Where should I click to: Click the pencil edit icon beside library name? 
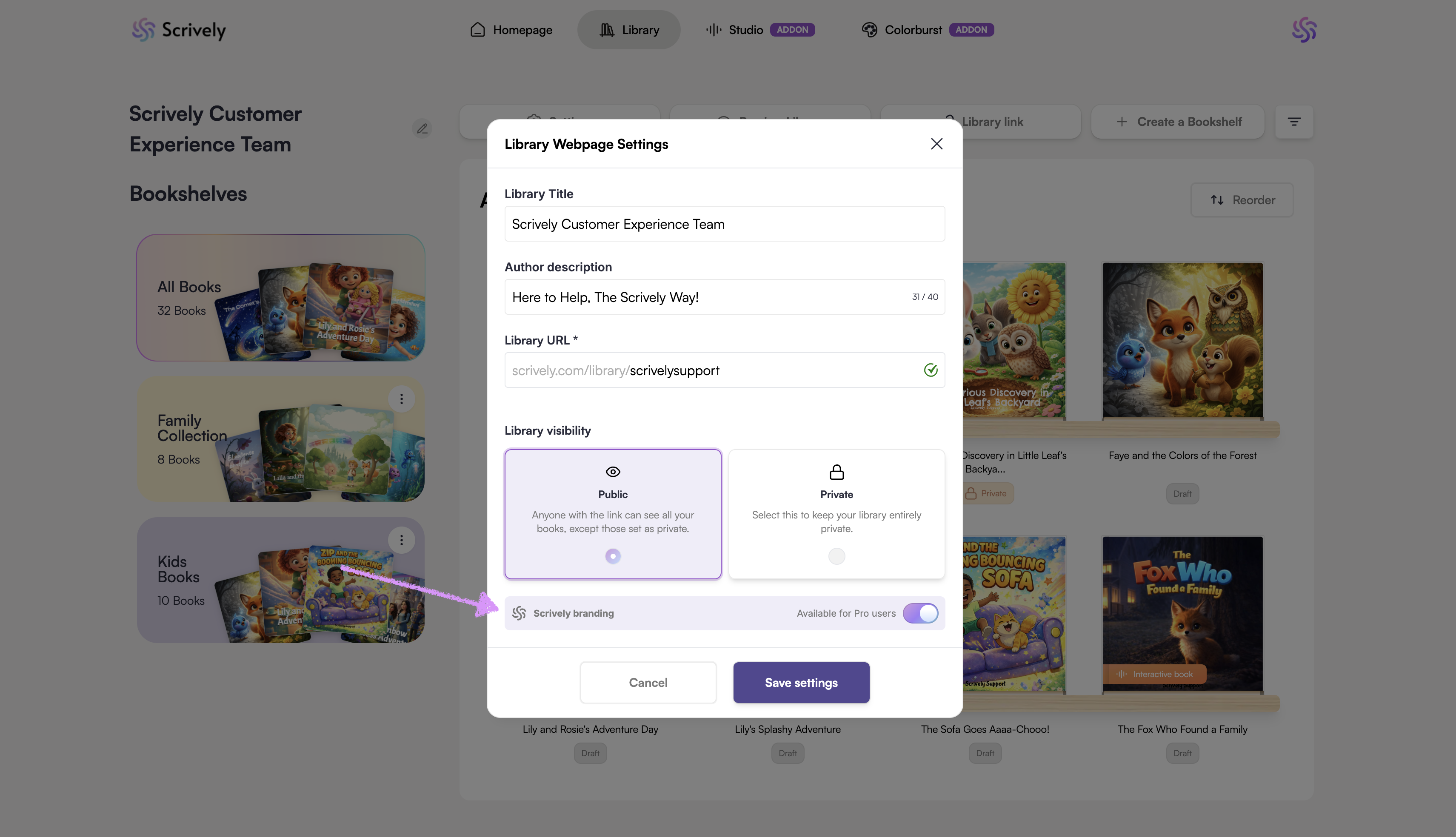click(422, 129)
